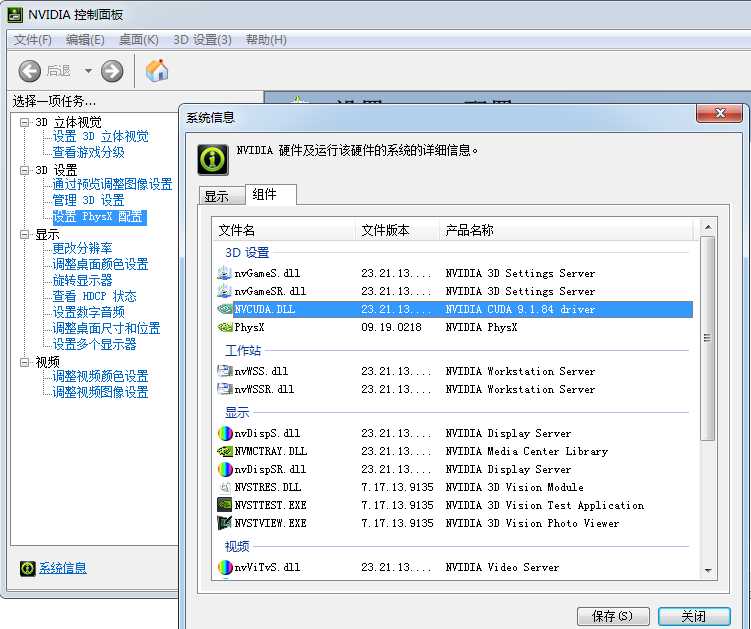Collapse the 视频 tree node
Image resolution: width=751 pixels, height=629 pixels.
coord(24,362)
